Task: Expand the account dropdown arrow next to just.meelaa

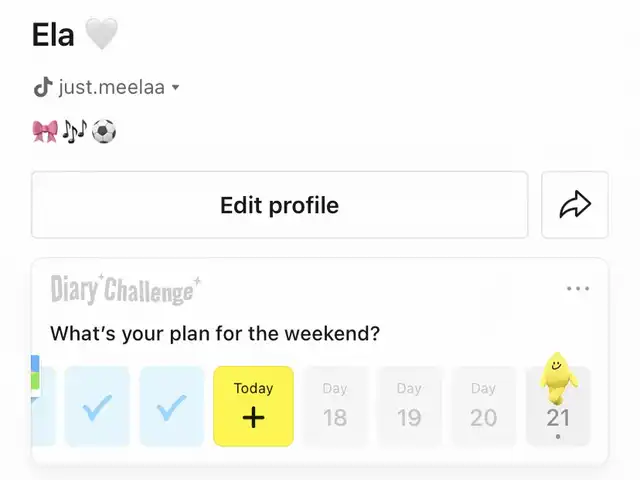Action: [x=176, y=87]
